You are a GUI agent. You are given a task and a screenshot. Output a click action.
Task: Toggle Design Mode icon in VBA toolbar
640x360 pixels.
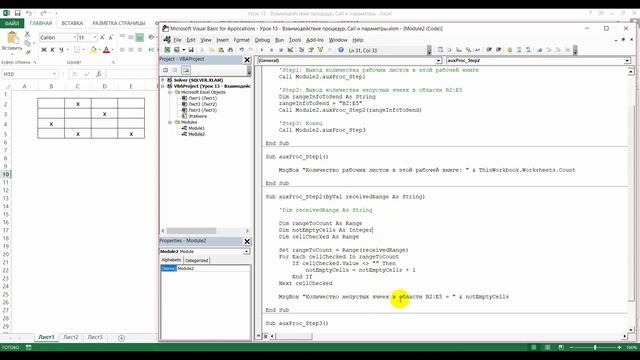[291, 50]
